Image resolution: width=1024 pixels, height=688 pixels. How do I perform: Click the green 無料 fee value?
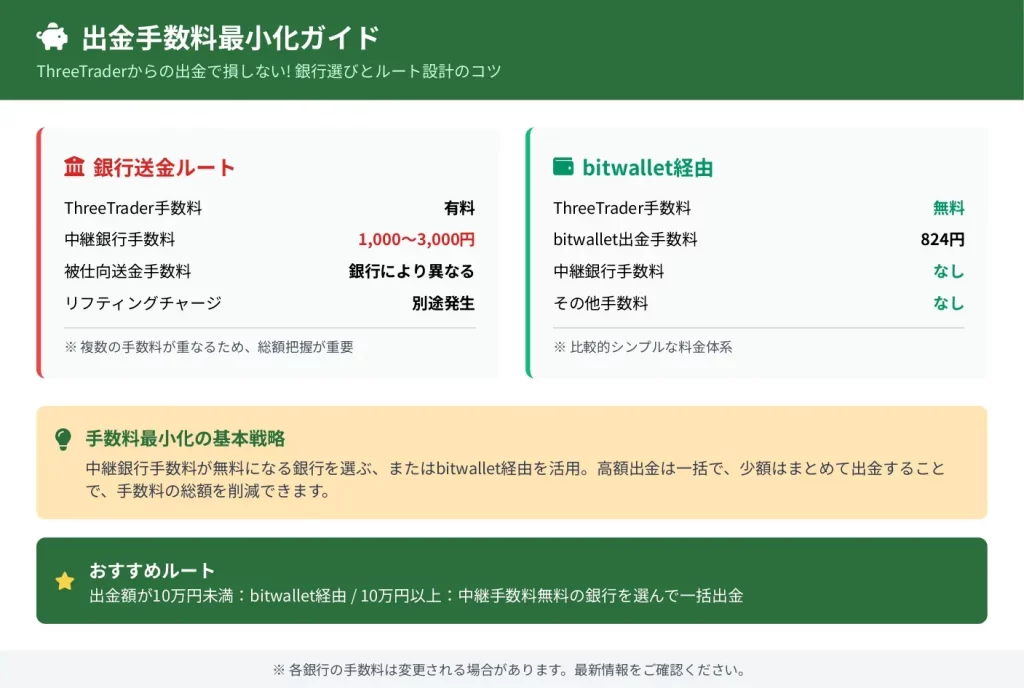pyautogui.click(x=948, y=208)
